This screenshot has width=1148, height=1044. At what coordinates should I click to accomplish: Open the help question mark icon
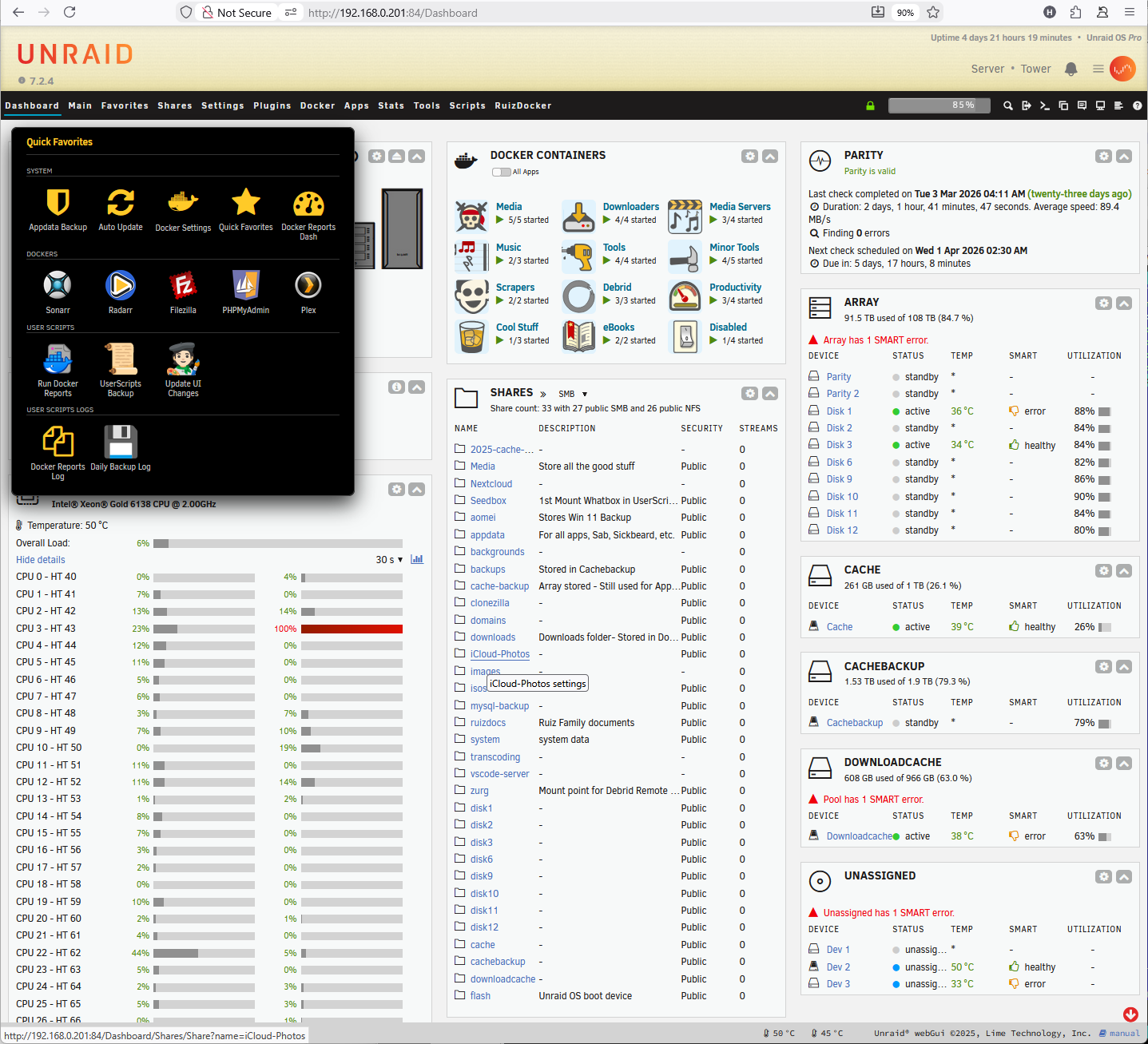pos(1137,105)
